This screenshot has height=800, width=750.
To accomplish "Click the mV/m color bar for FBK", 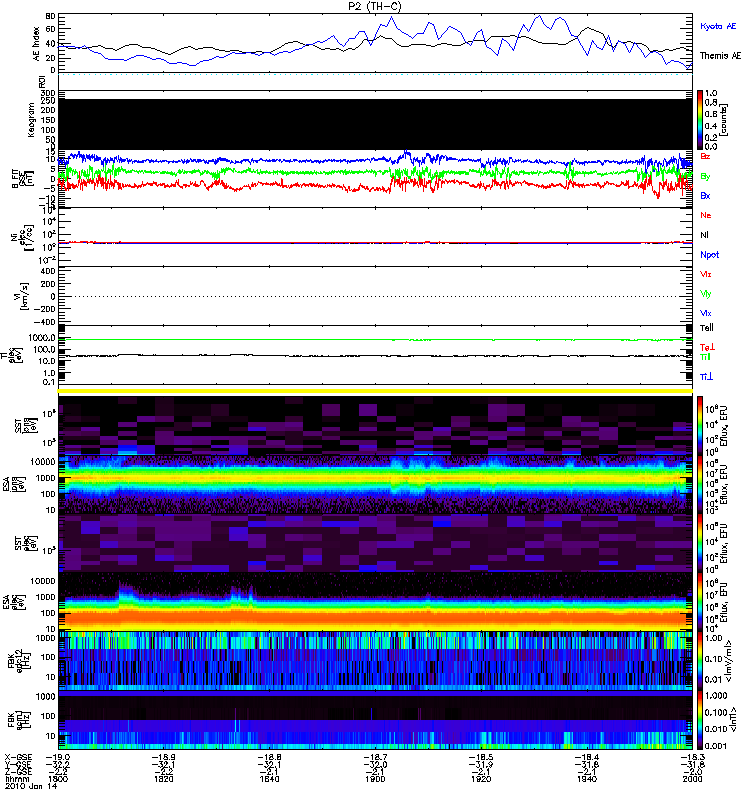I will pyautogui.click(x=699, y=661).
